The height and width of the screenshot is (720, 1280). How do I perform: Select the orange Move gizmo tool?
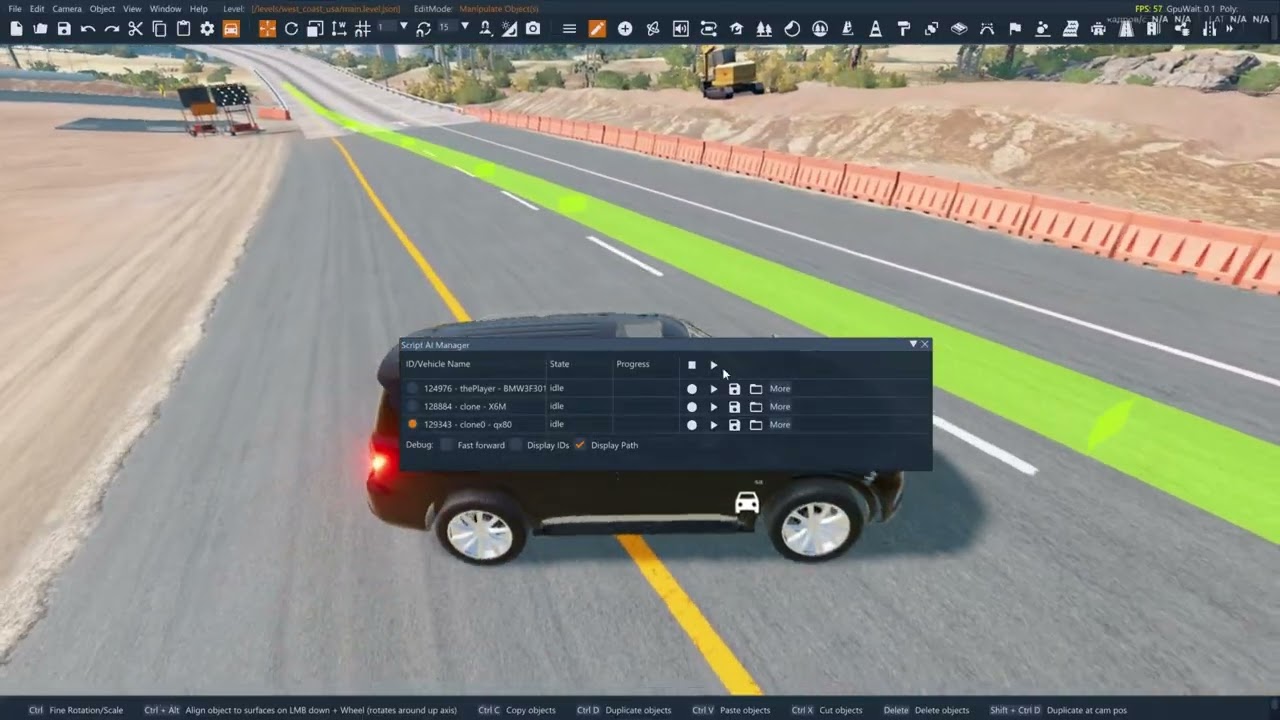(267, 29)
